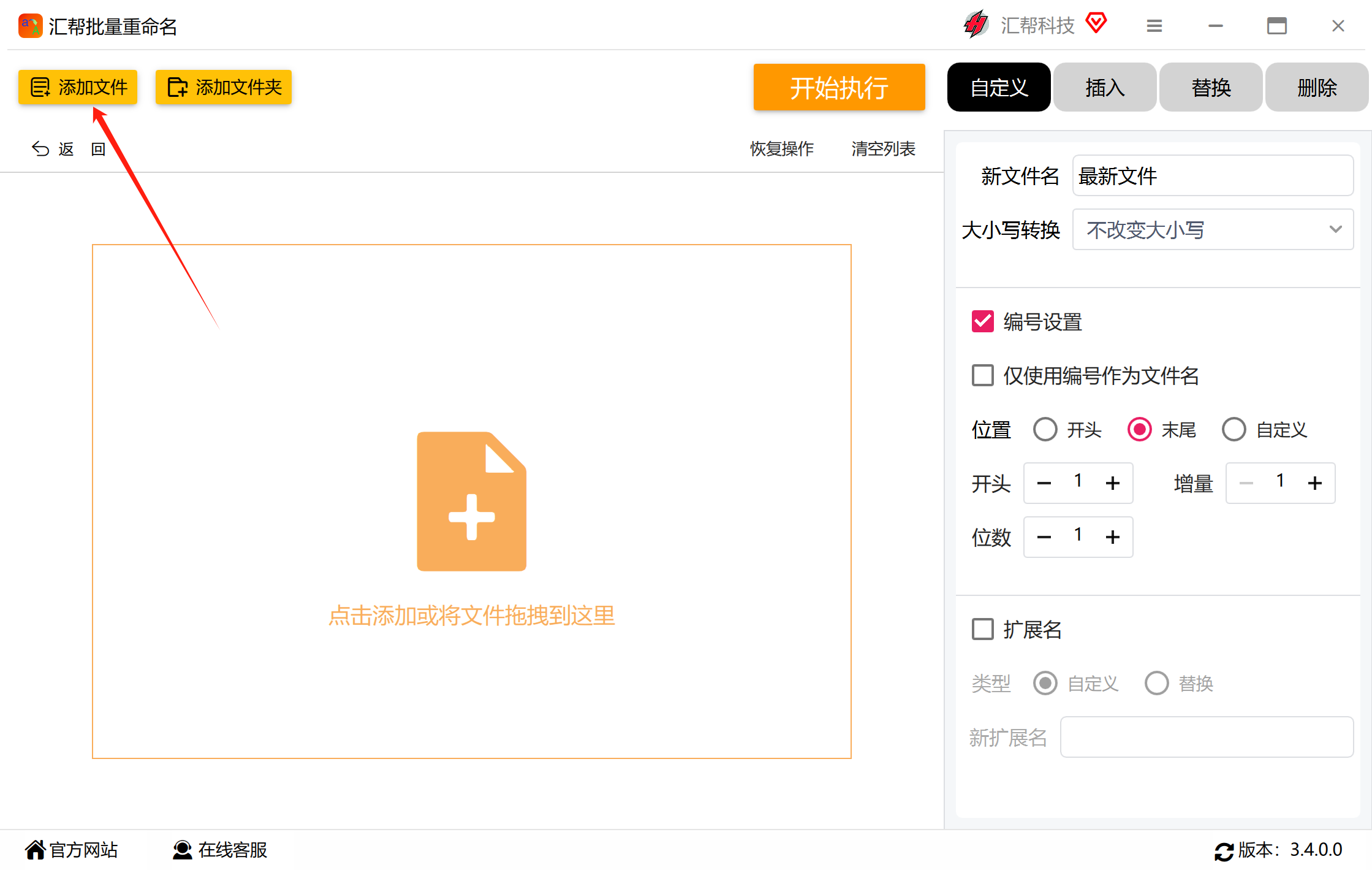Select 自定义 position radio button
Screen dimensions: 1372x870
[1234, 429]
